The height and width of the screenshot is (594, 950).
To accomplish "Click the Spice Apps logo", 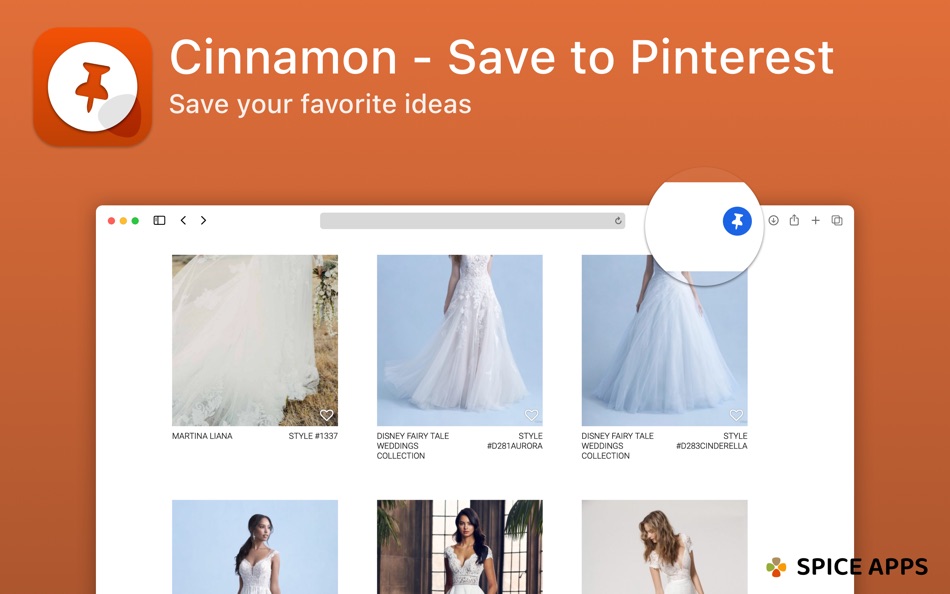I will [x=846, y=567].
